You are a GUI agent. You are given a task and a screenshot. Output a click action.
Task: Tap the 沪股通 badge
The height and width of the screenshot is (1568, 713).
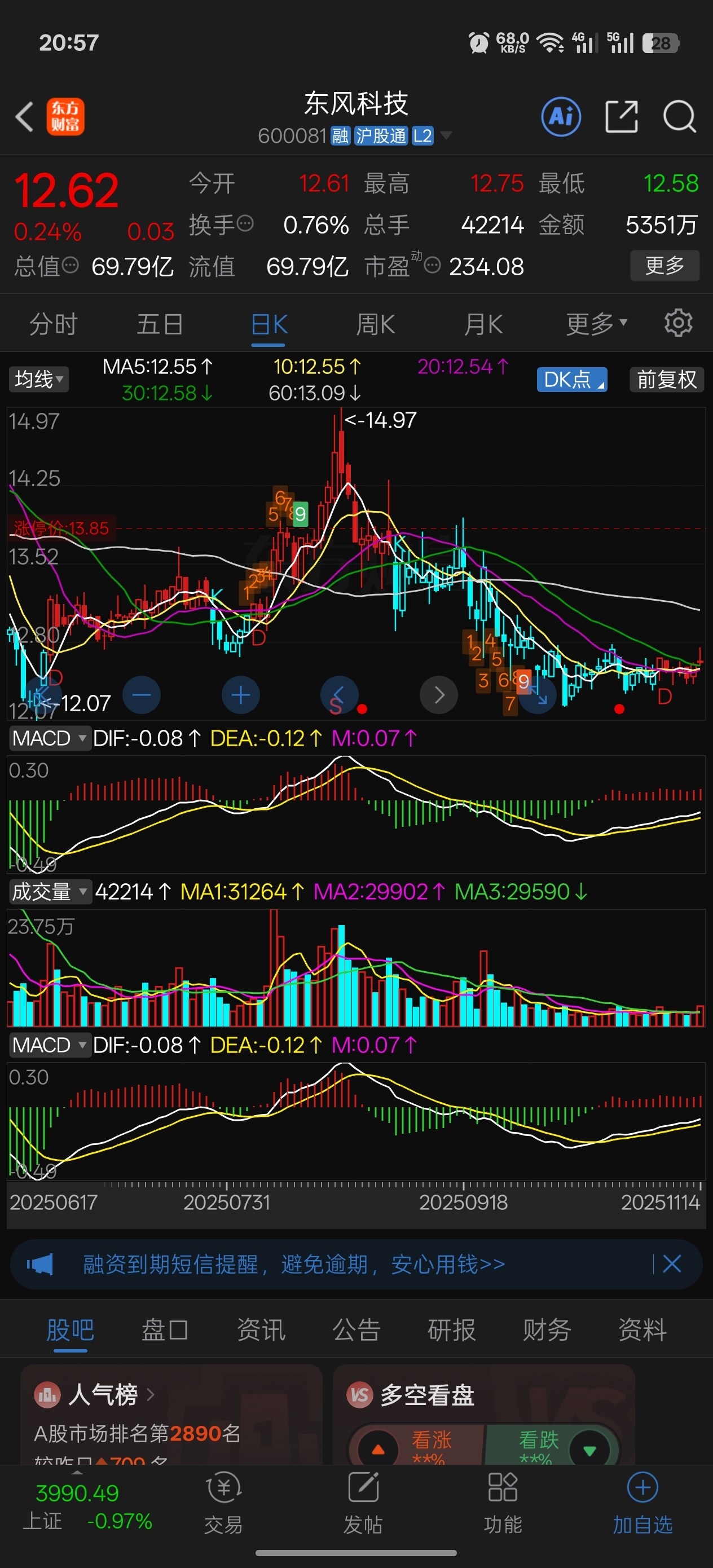point(381,136)
